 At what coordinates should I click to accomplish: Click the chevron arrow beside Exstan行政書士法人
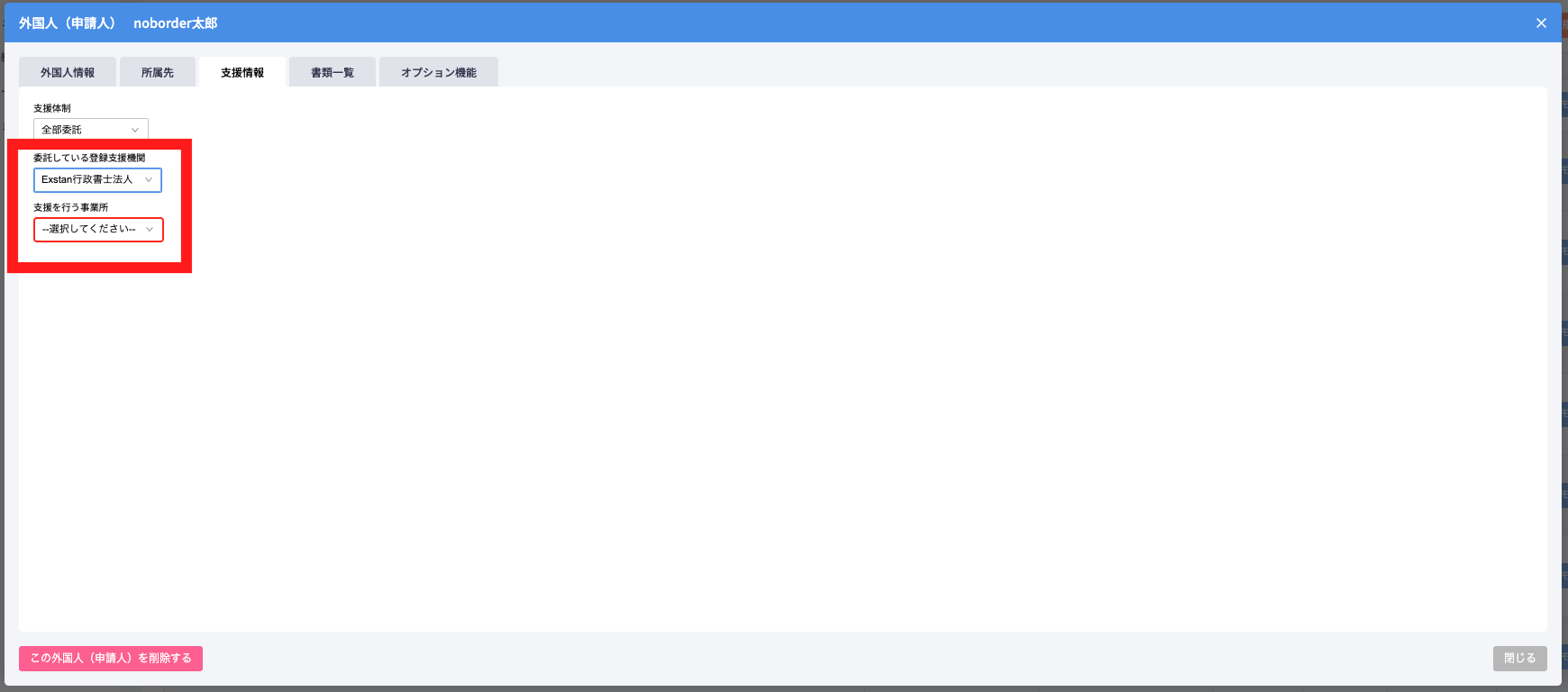pos(149,179)
